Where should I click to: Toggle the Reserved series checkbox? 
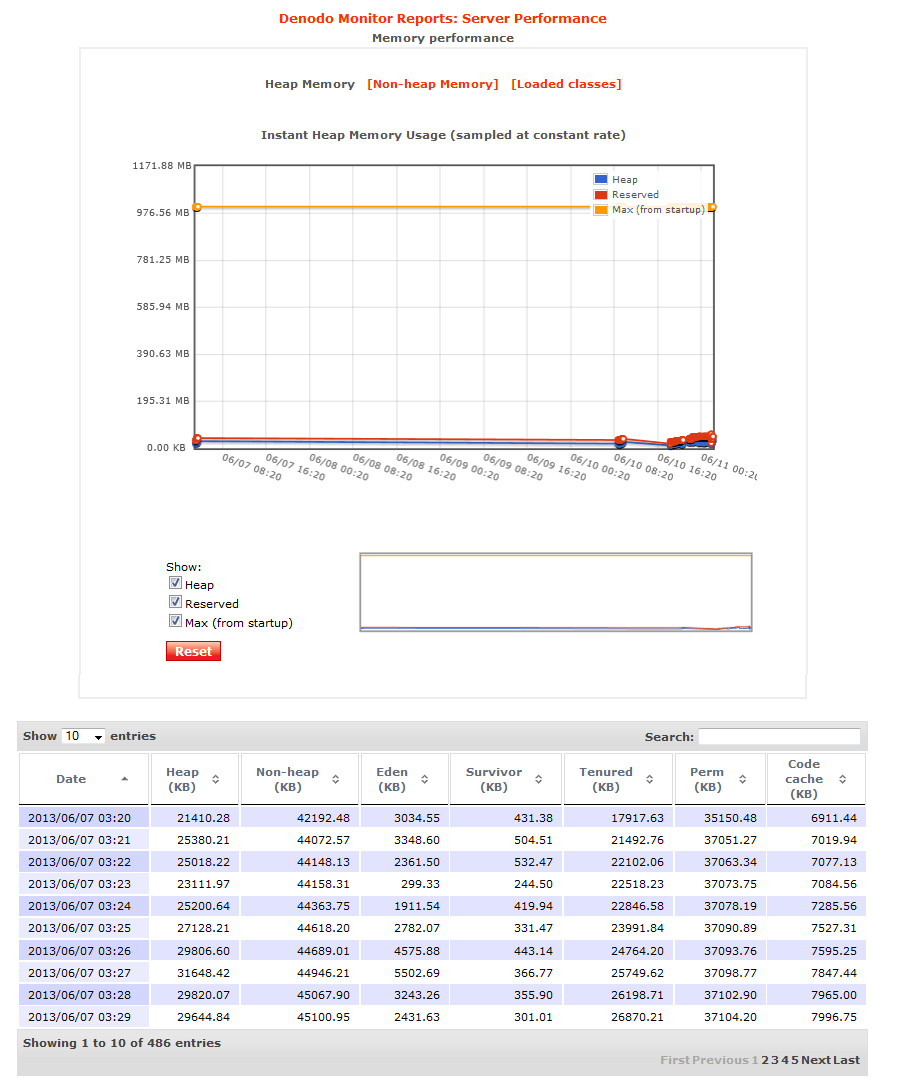175,602
